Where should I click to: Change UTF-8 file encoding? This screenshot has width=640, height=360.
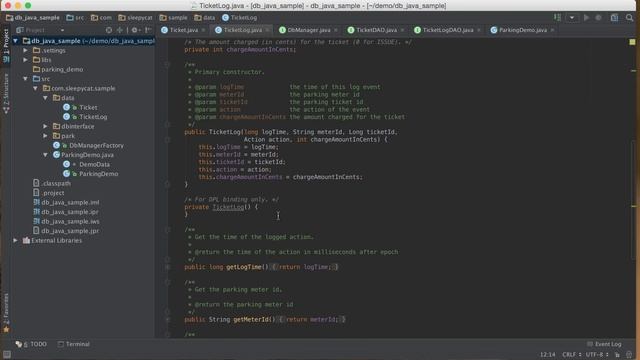[597, 354]
